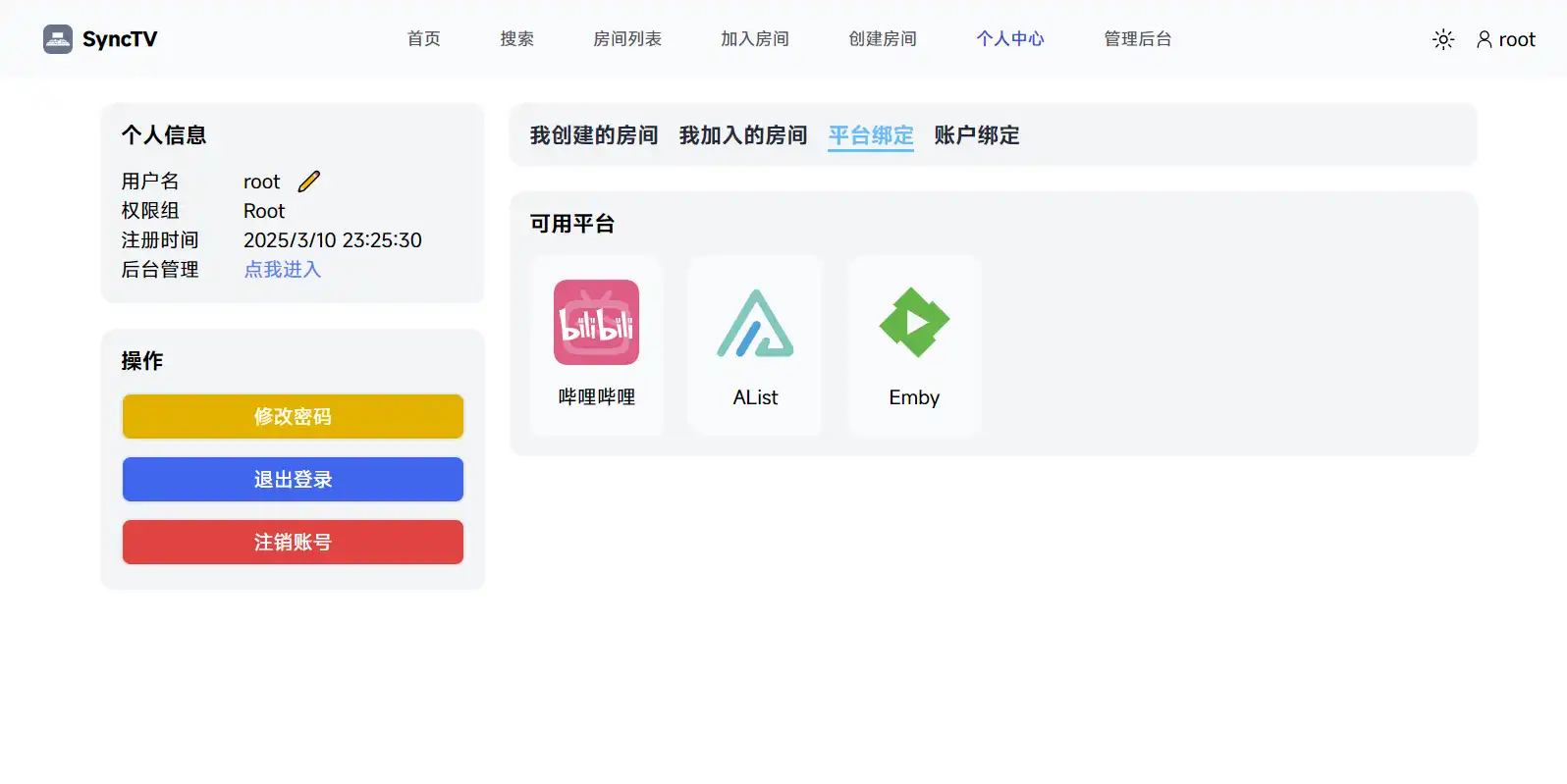Open the root user menu
This screenshot has height=784, width=1567.
point(1506,39)
